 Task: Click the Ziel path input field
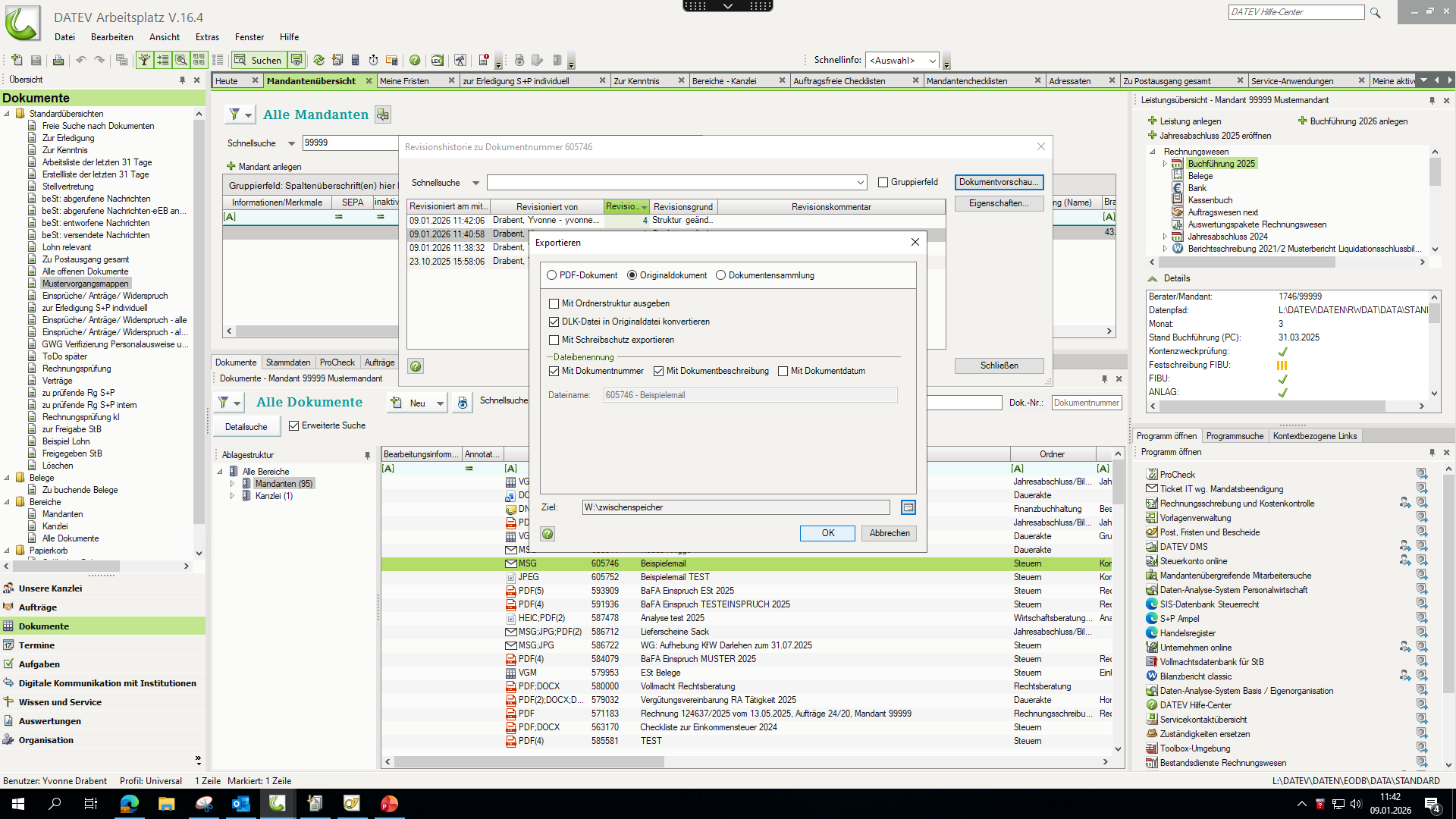(736, 507)
